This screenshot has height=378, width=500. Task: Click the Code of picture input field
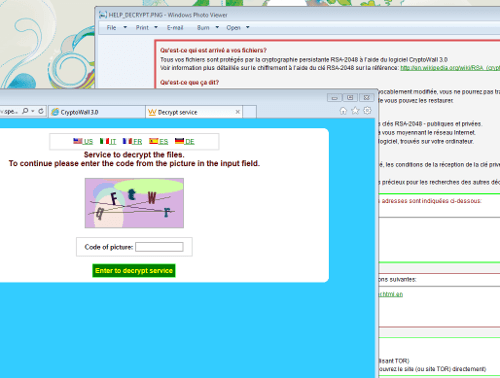tap(159, 247)
